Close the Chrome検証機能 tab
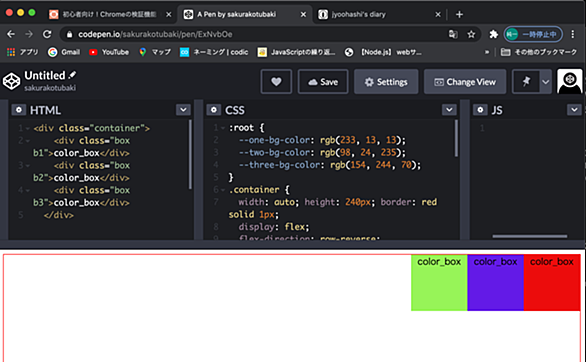This screenshot has height=362, width=586. 169,15
